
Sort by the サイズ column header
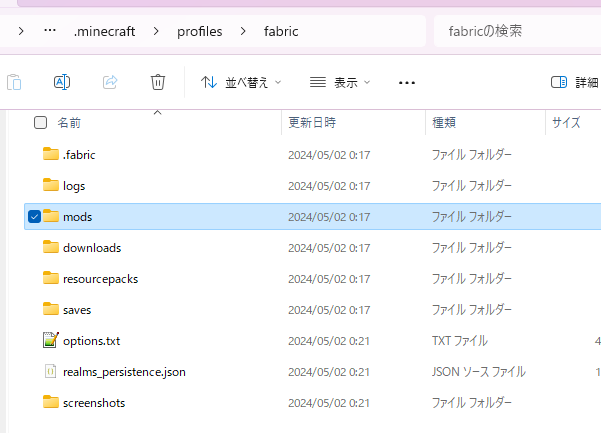(566, 123)
